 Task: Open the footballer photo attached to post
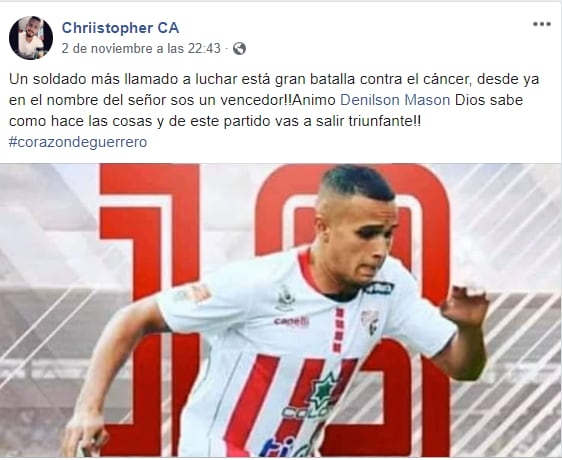point(281,310)
